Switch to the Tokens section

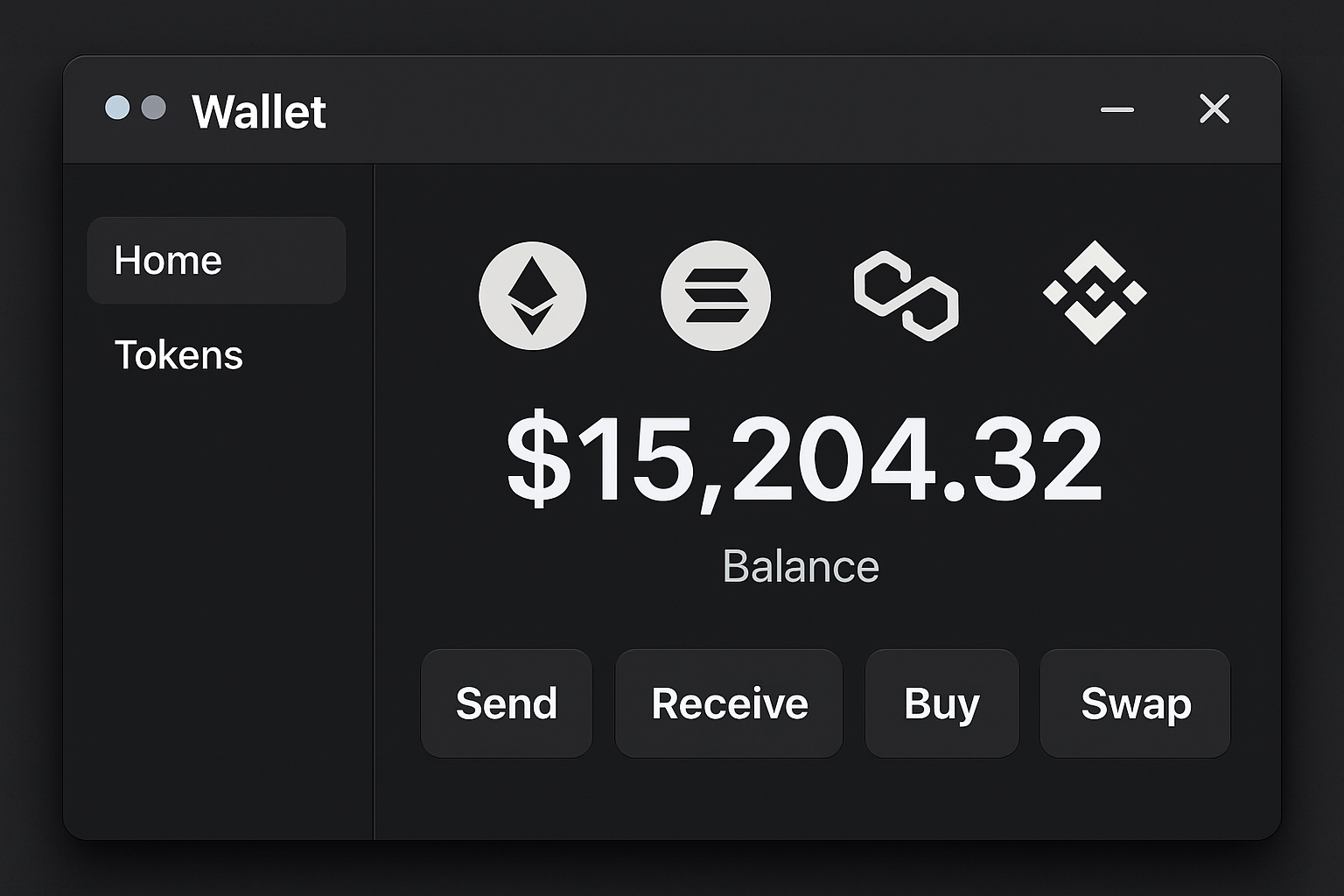tap(178, 354)
